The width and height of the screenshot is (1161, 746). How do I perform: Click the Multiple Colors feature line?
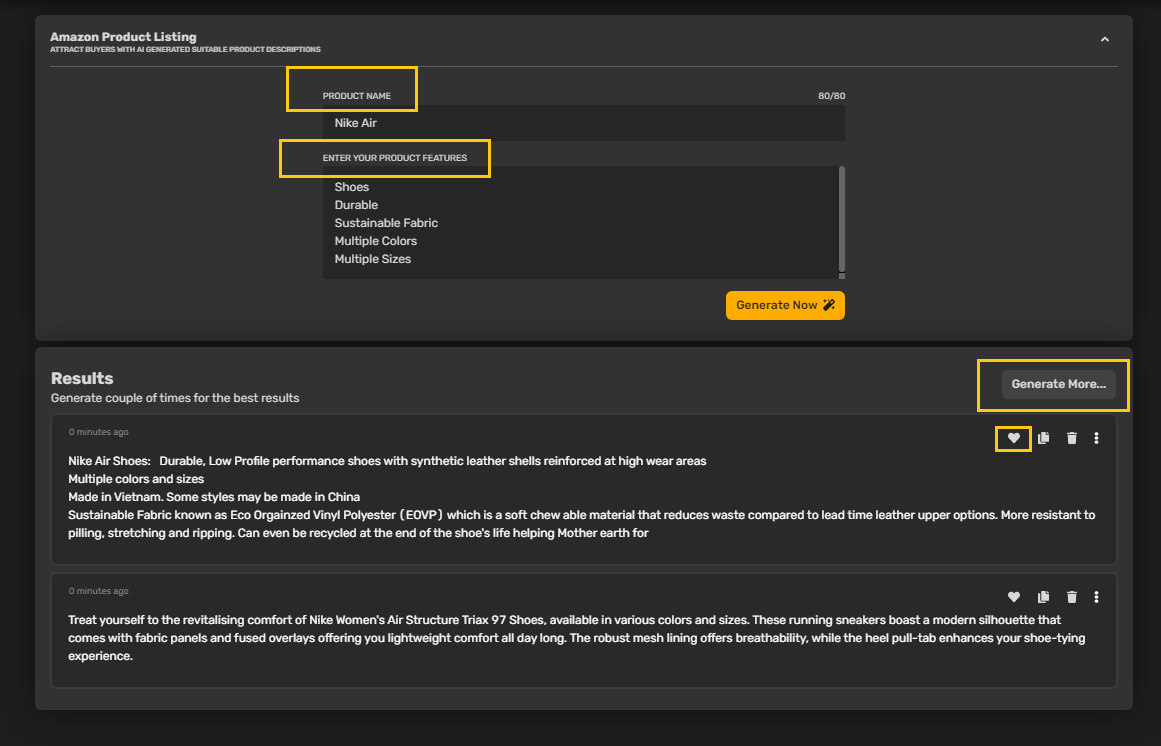(375, 241)
